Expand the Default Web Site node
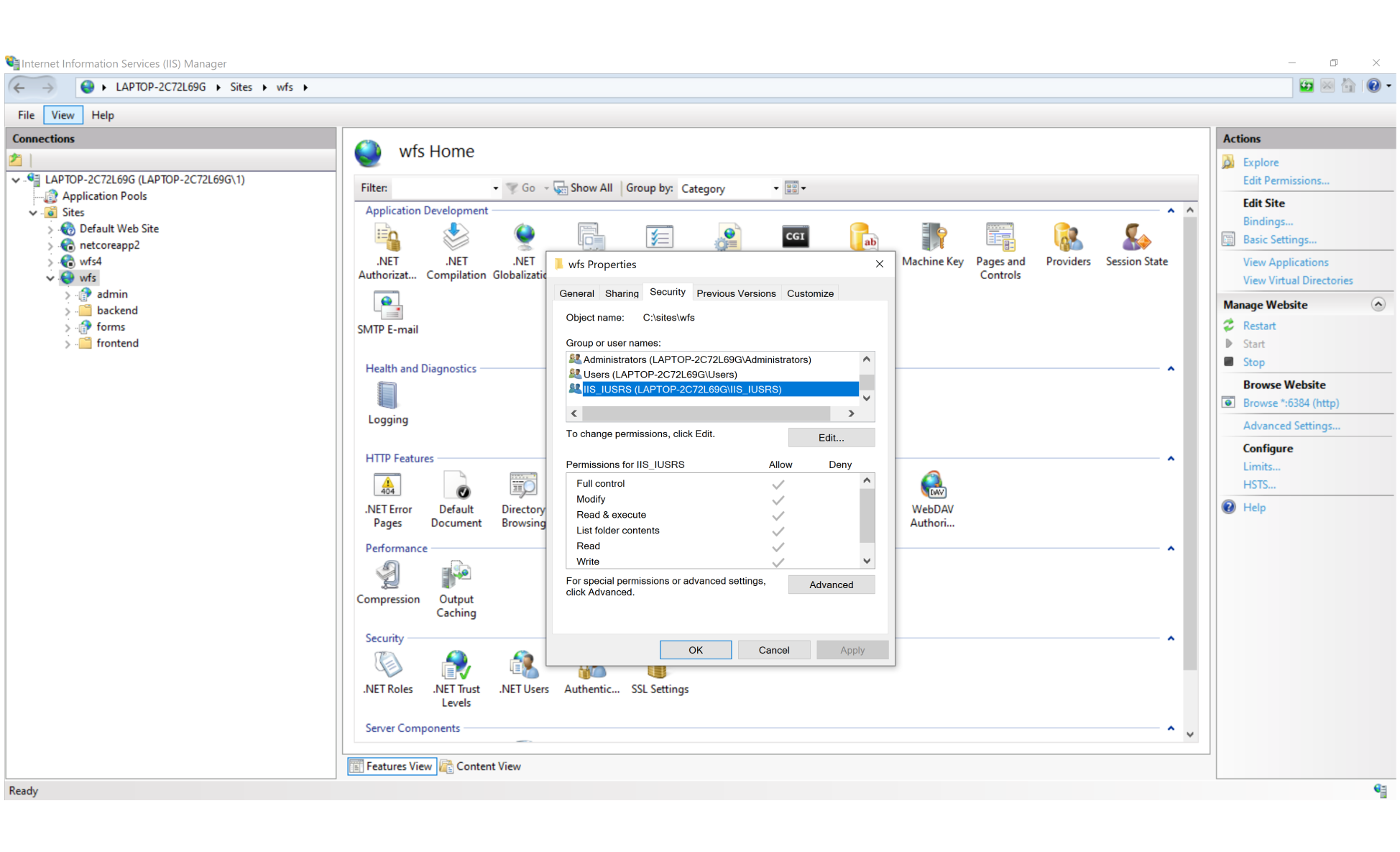 50,229
